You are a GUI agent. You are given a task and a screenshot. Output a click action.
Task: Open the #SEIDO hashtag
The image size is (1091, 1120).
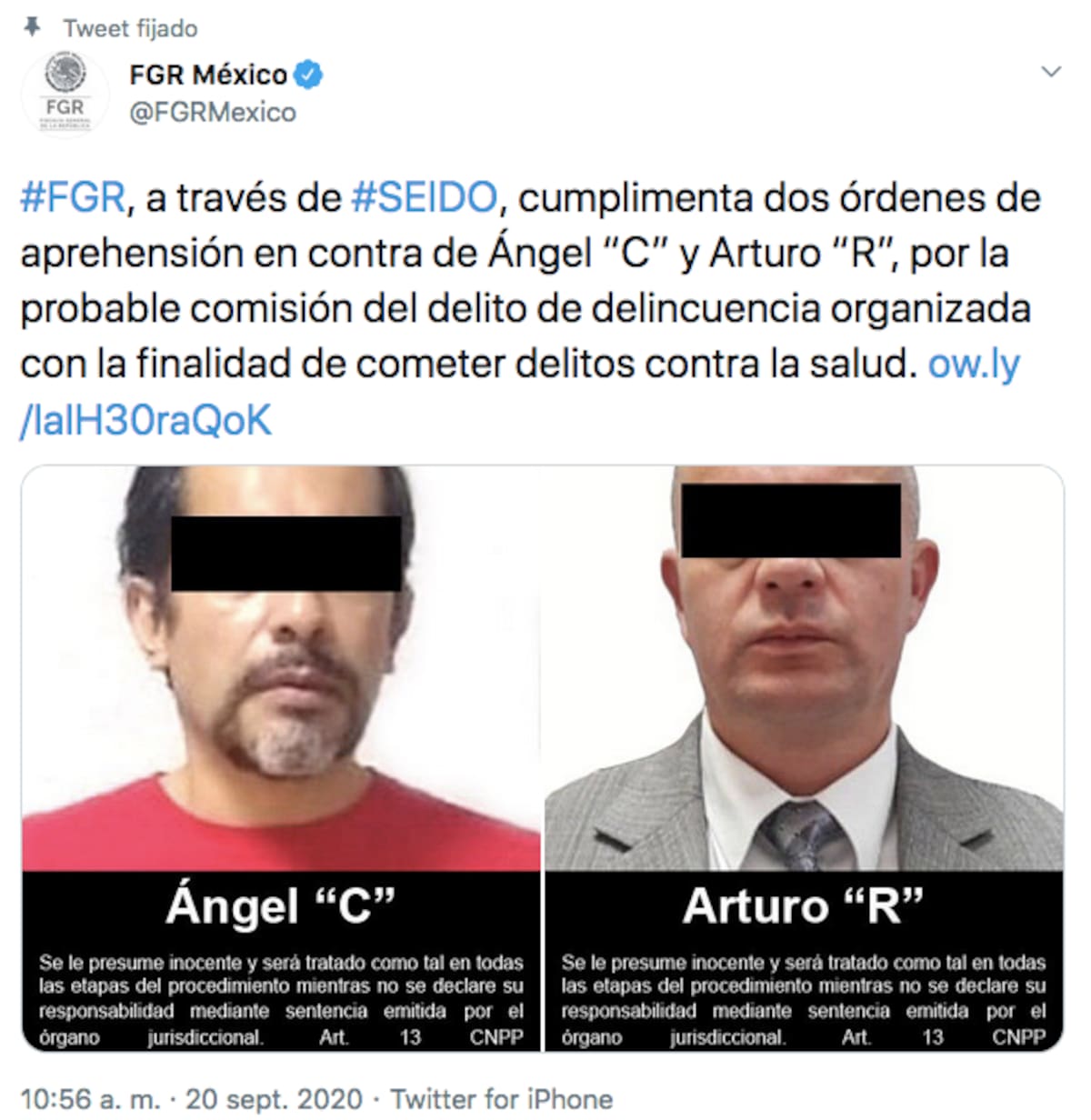[425, 197]
